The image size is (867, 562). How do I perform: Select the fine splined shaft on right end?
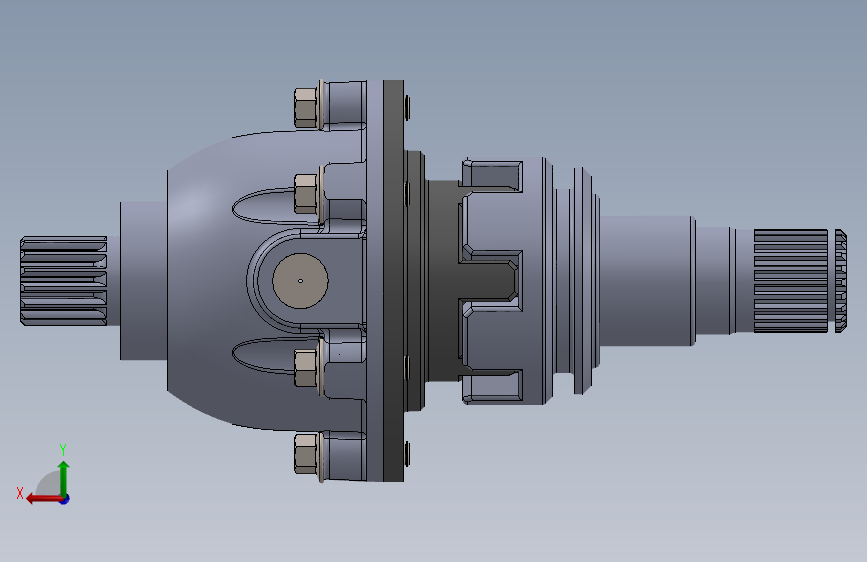(791, 281)
